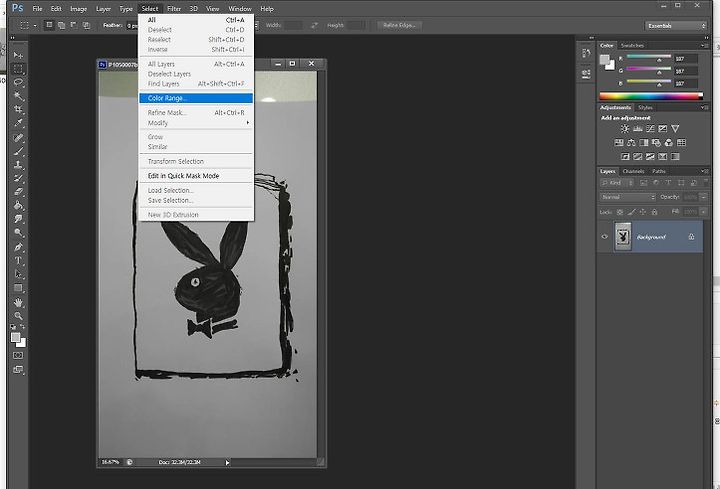Image resolution: width=720 pixels, height=489 pixels.
Task: Turn layer filtering on or off
Action: pos(705,182)
